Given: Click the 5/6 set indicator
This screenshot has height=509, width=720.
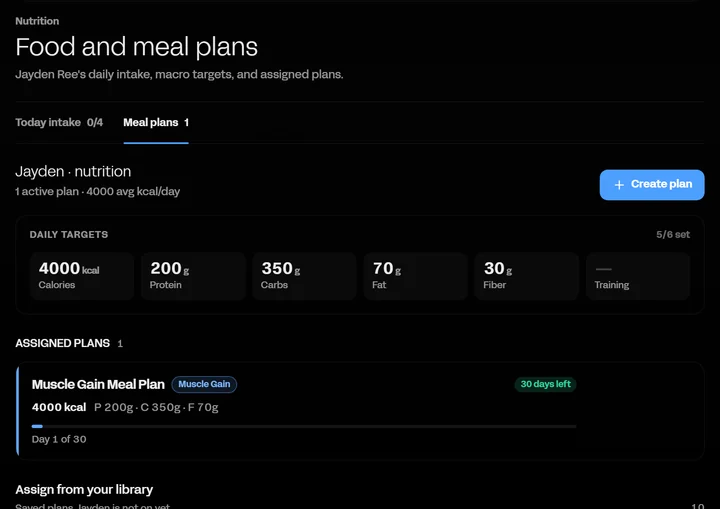Looking at the screenshot, I should 673,235.
